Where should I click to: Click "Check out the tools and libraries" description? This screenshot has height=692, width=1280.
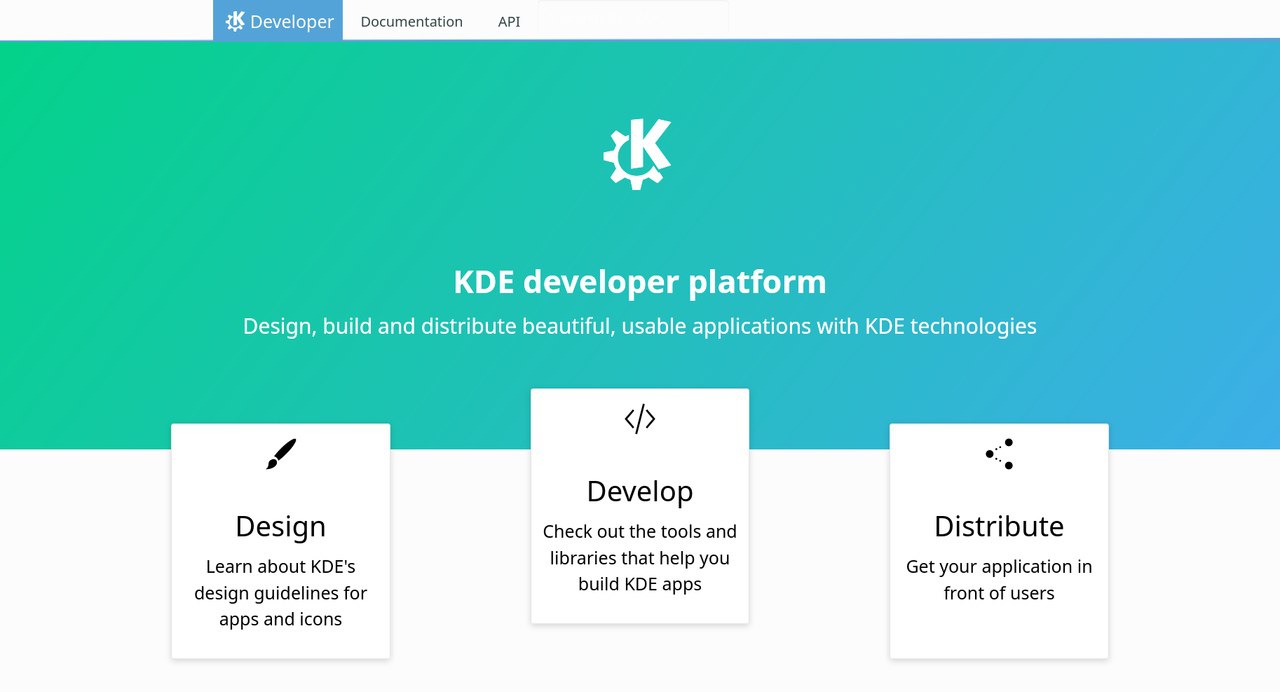coord(640,558)
